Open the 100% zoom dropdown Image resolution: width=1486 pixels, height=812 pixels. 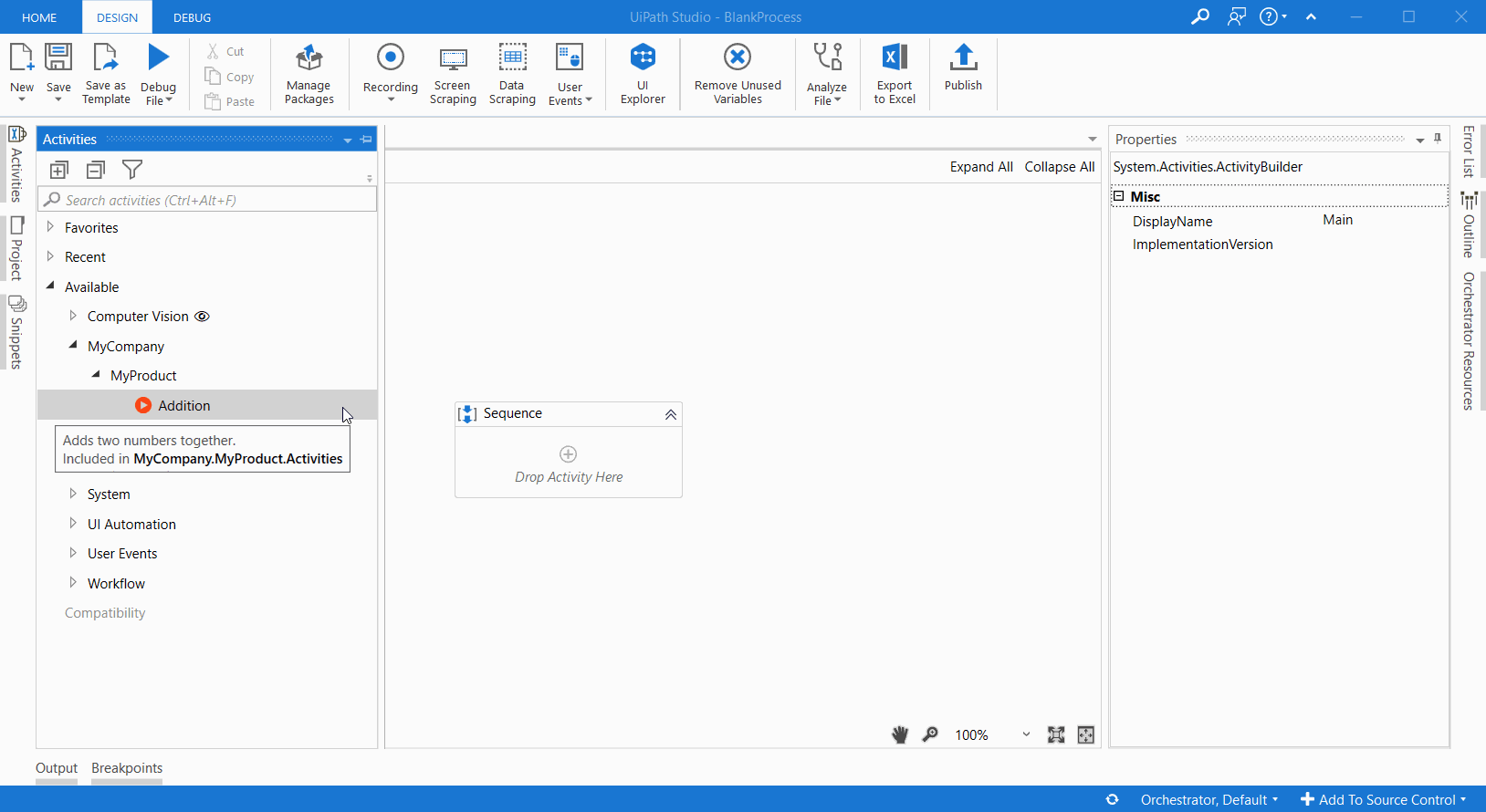pyautogui.click(x=1026, y=734)
